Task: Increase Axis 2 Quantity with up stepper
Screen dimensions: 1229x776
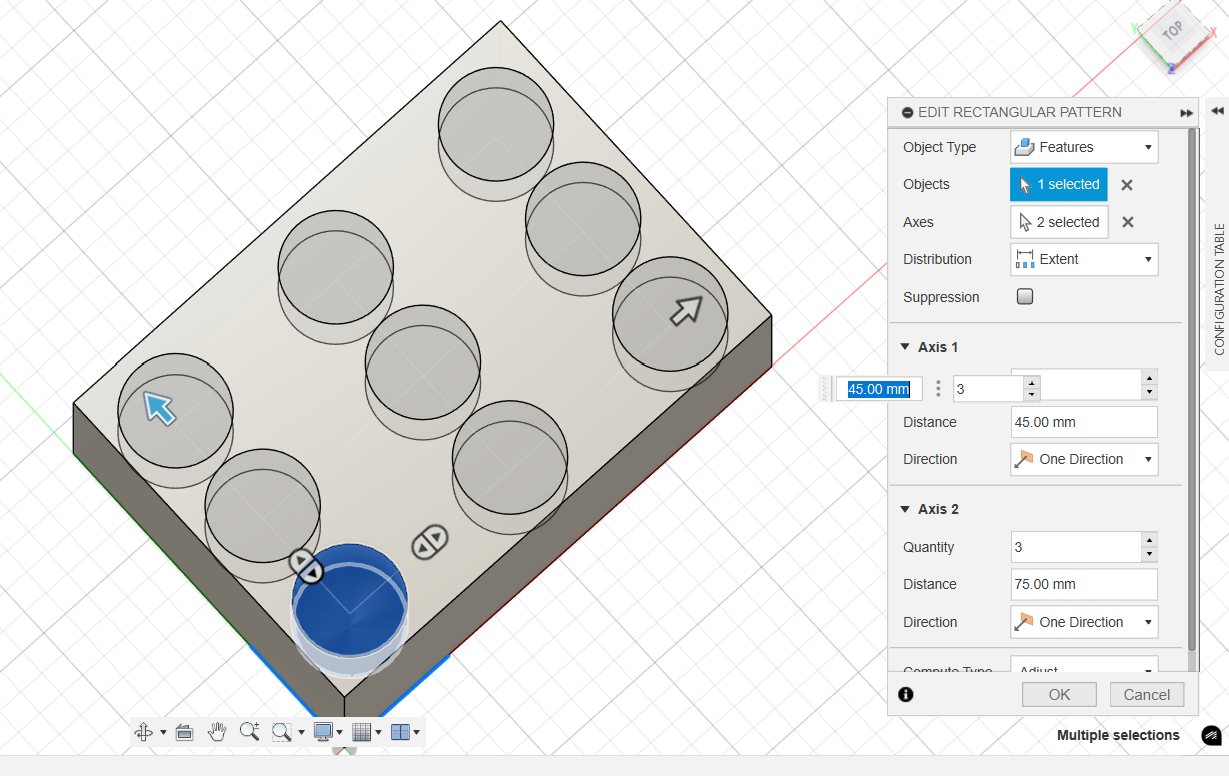Action: 1150,539
